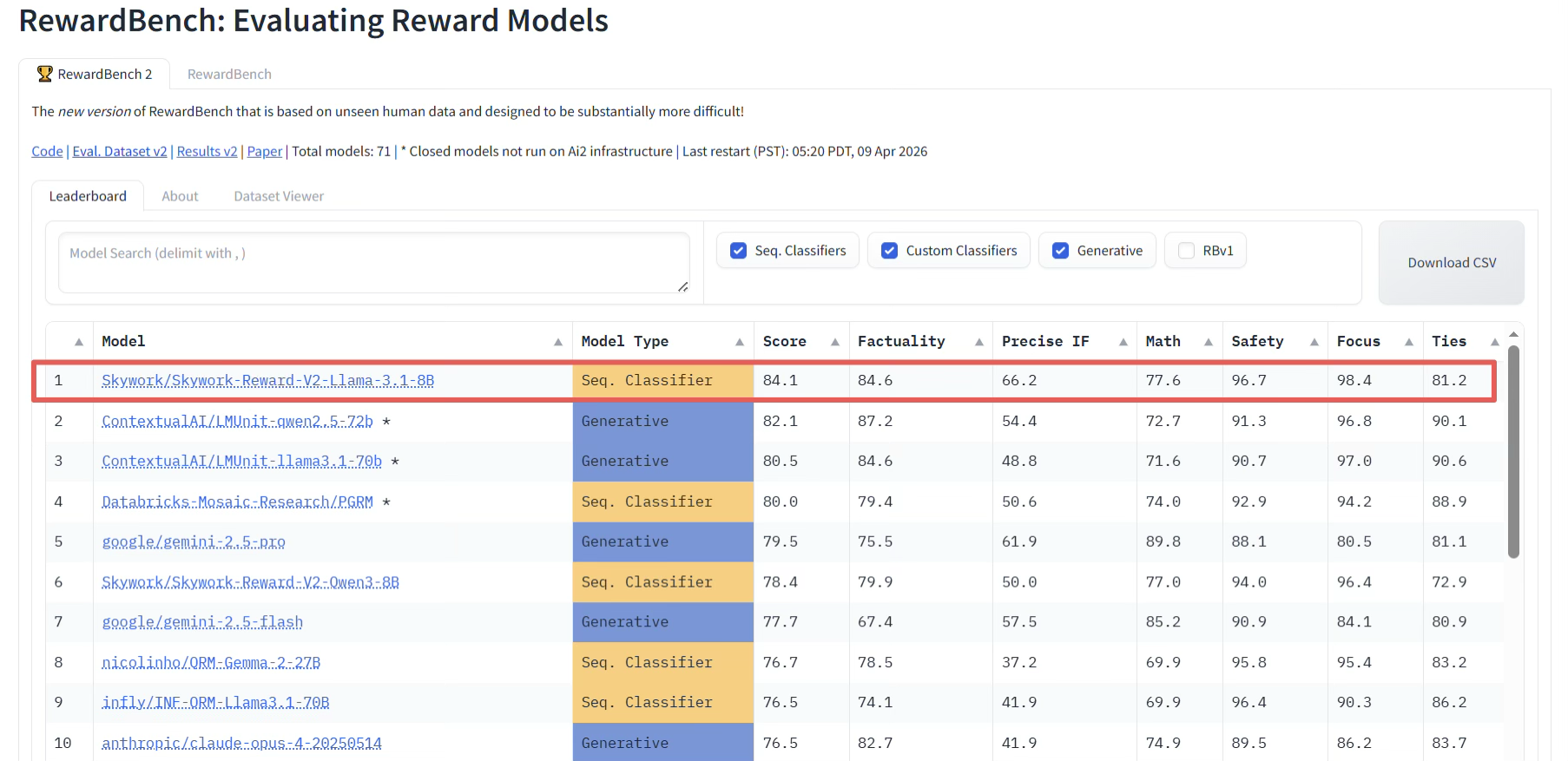Viewport: 1568px width, 761px height.
Task: Disable the Custom Classifiers filter
Action: (890, 251)
